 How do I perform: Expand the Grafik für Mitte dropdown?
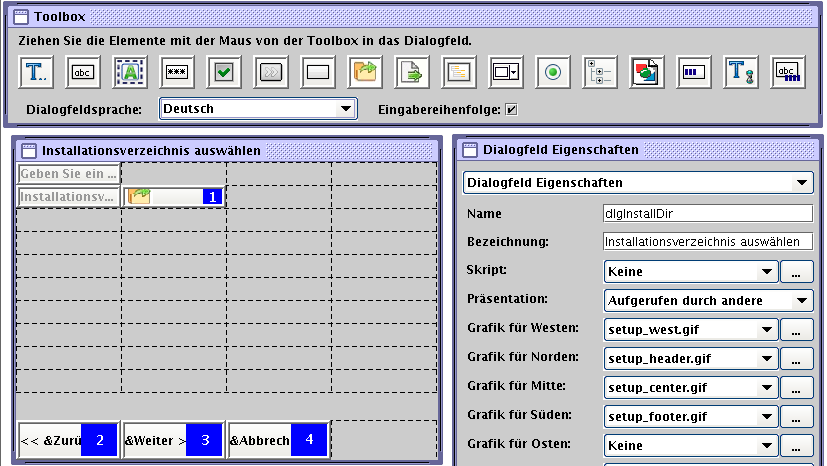click(x=691, y=387)
